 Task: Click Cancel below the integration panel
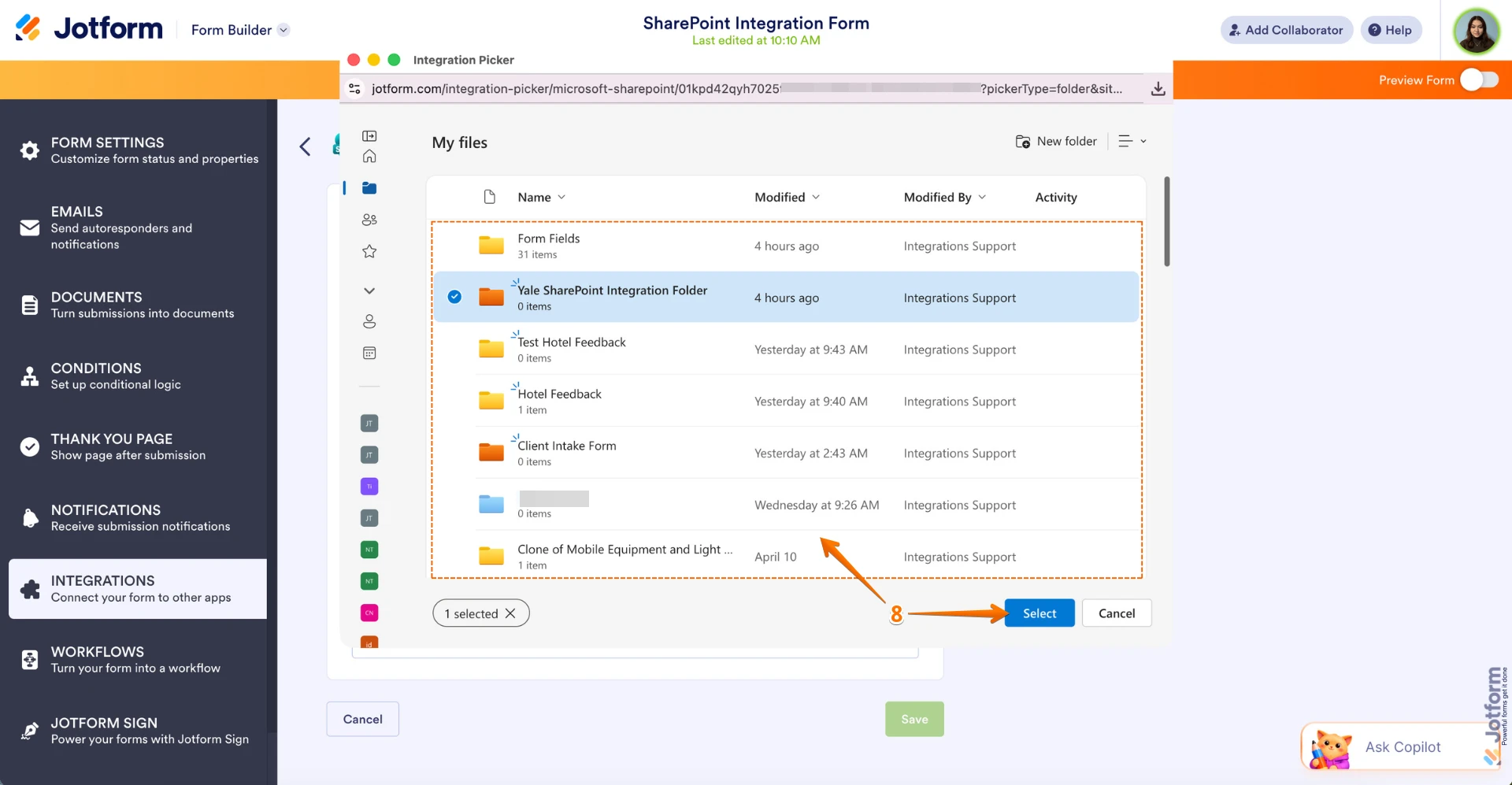coord(362,719)
